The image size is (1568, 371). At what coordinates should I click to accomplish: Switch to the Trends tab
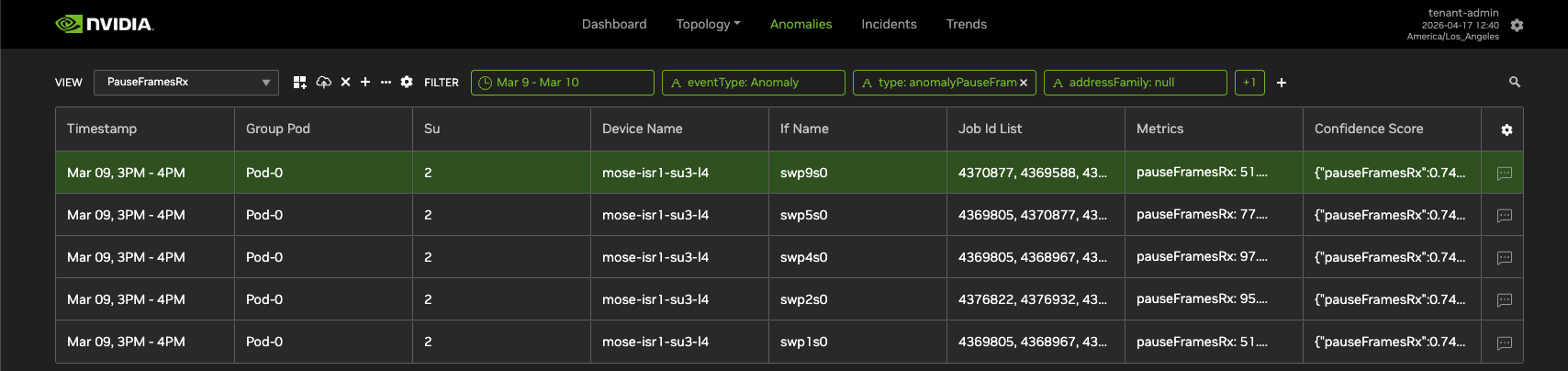click(966, 24)
